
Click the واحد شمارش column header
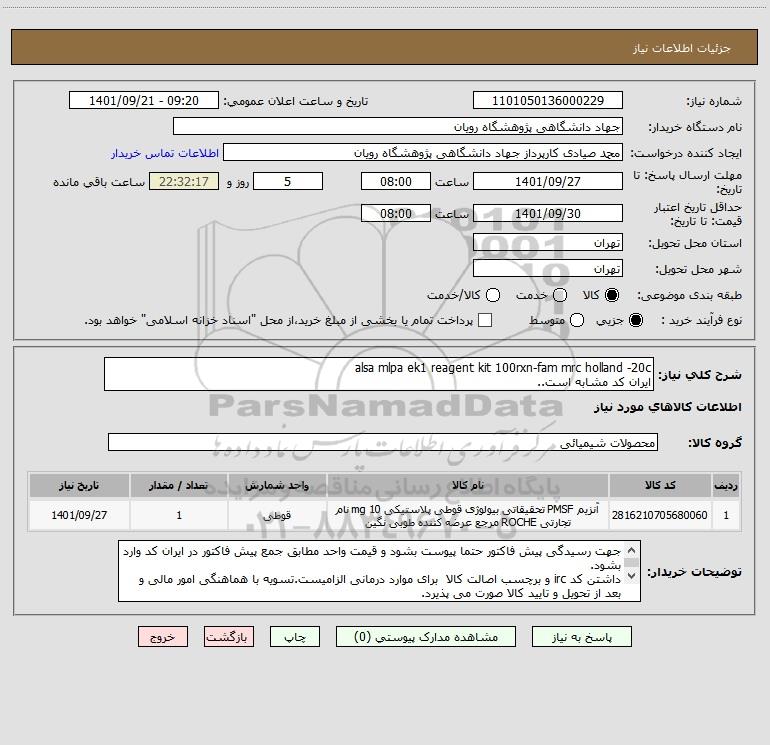point(277,485)
